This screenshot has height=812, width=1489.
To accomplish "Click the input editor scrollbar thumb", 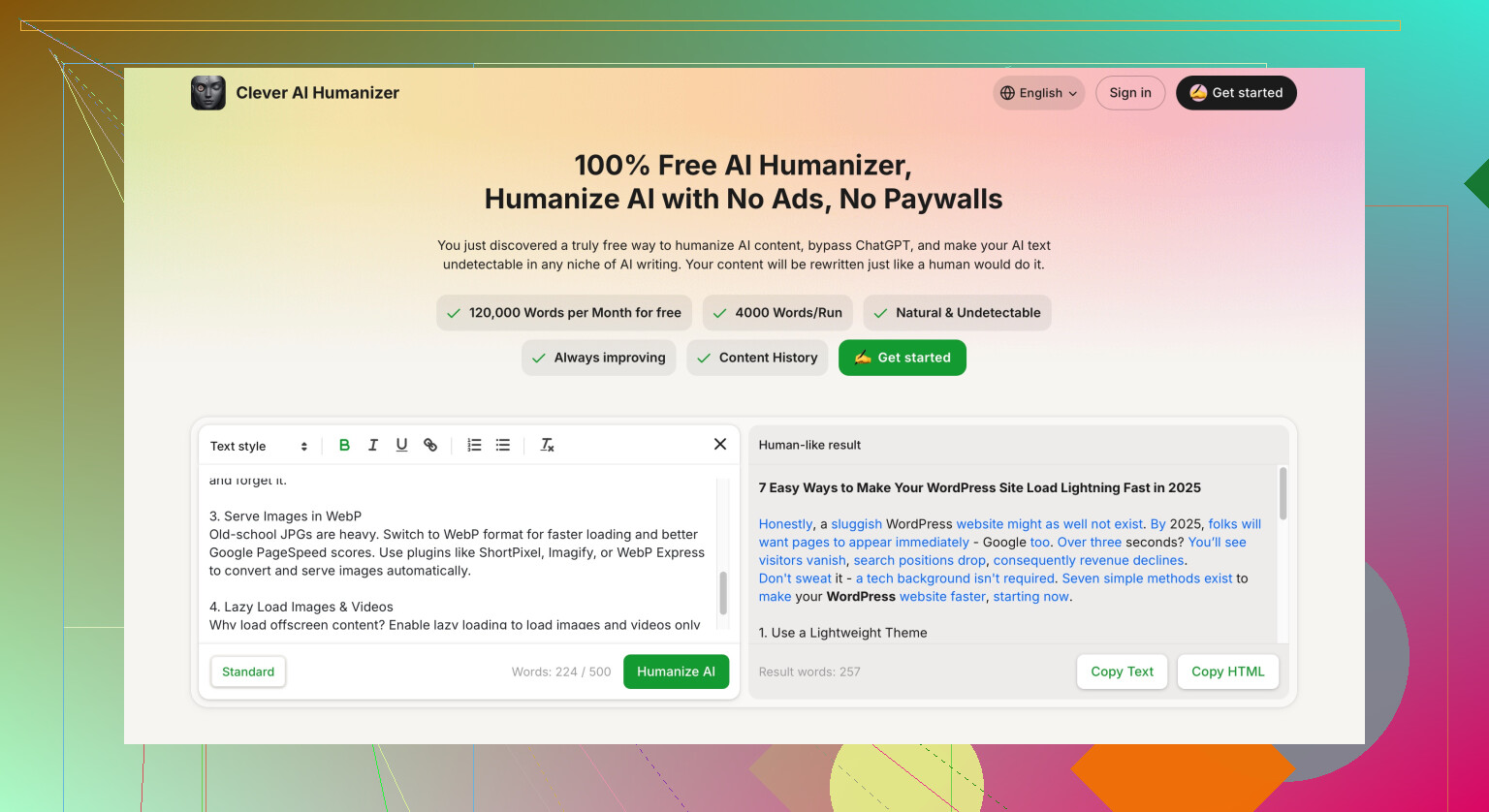I will pyautogui.click(x=723, y=593).
